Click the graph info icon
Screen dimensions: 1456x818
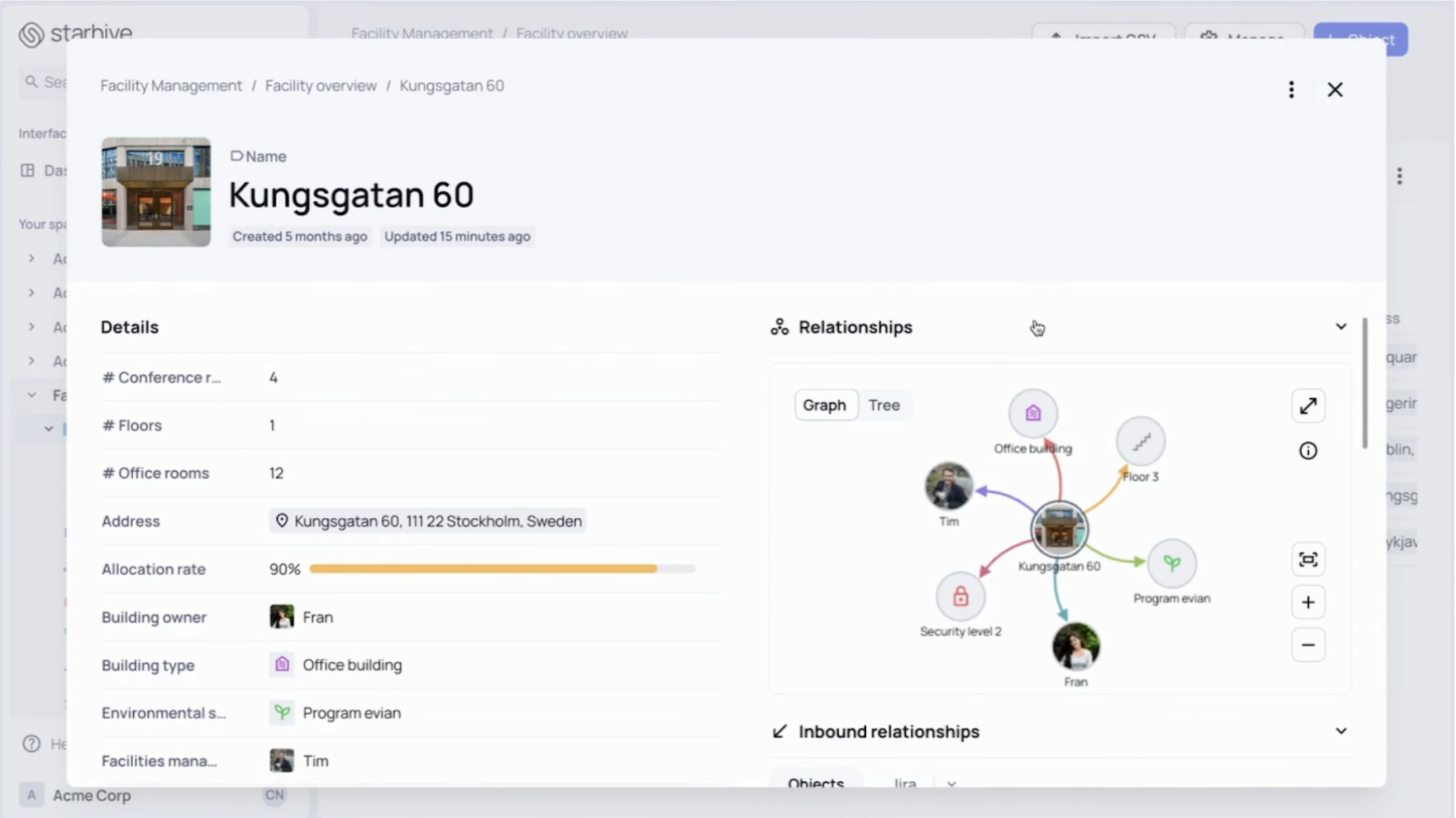click(1307, 451)
